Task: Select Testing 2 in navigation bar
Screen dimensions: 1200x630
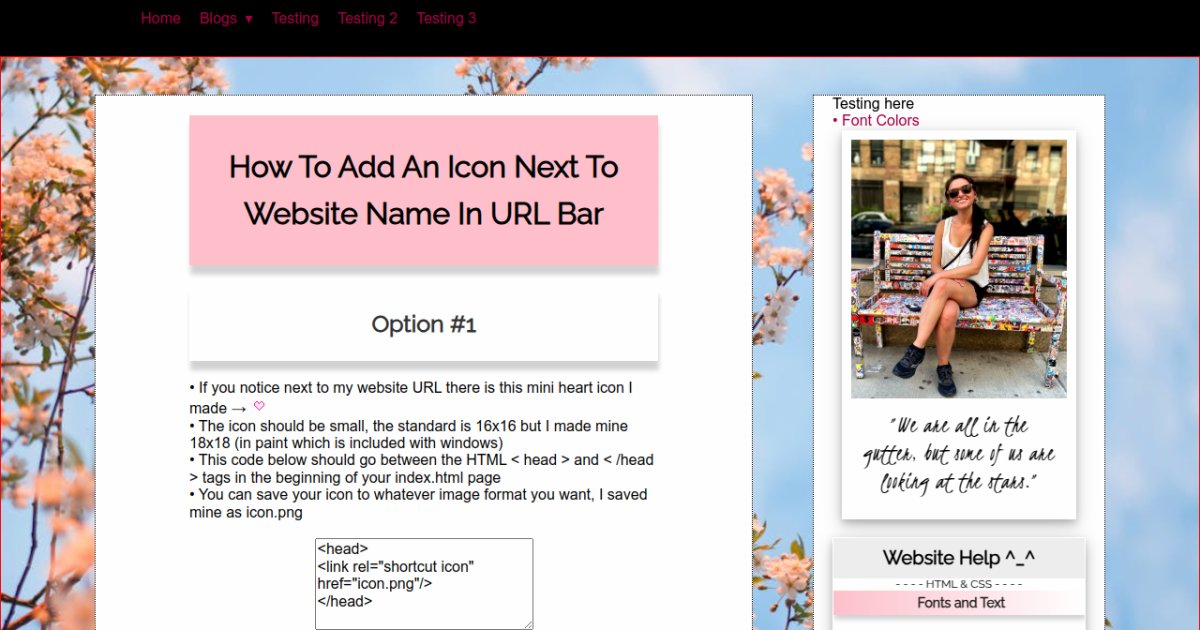Action: tap(367, 18)
